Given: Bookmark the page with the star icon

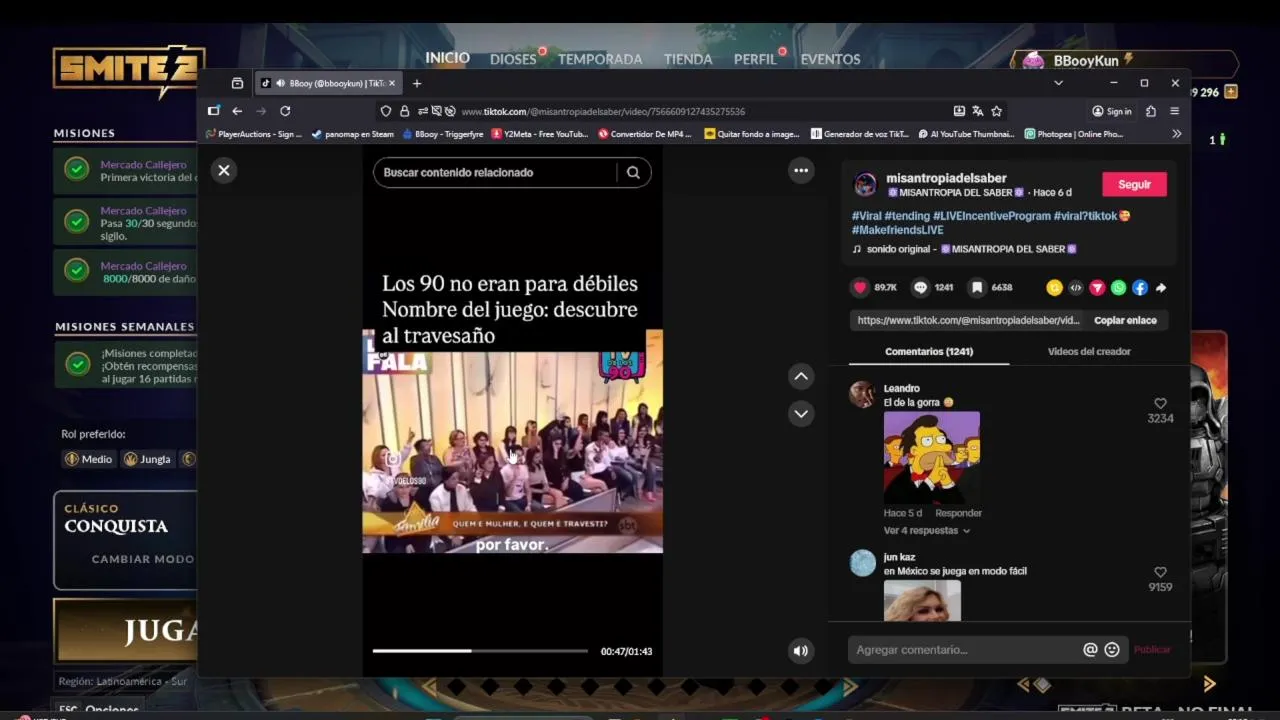Looking at the screenshot, I should [x=996, y=111].
